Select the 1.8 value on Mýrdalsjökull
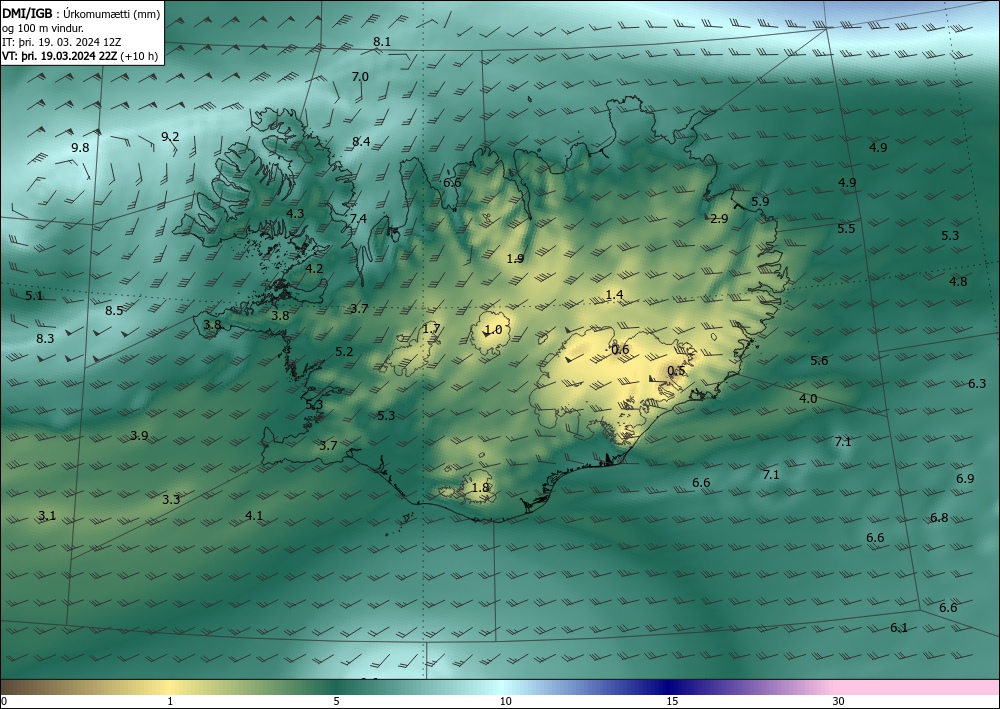The width and height of the screenshot is (1000, 709). [x=480, y=488]
